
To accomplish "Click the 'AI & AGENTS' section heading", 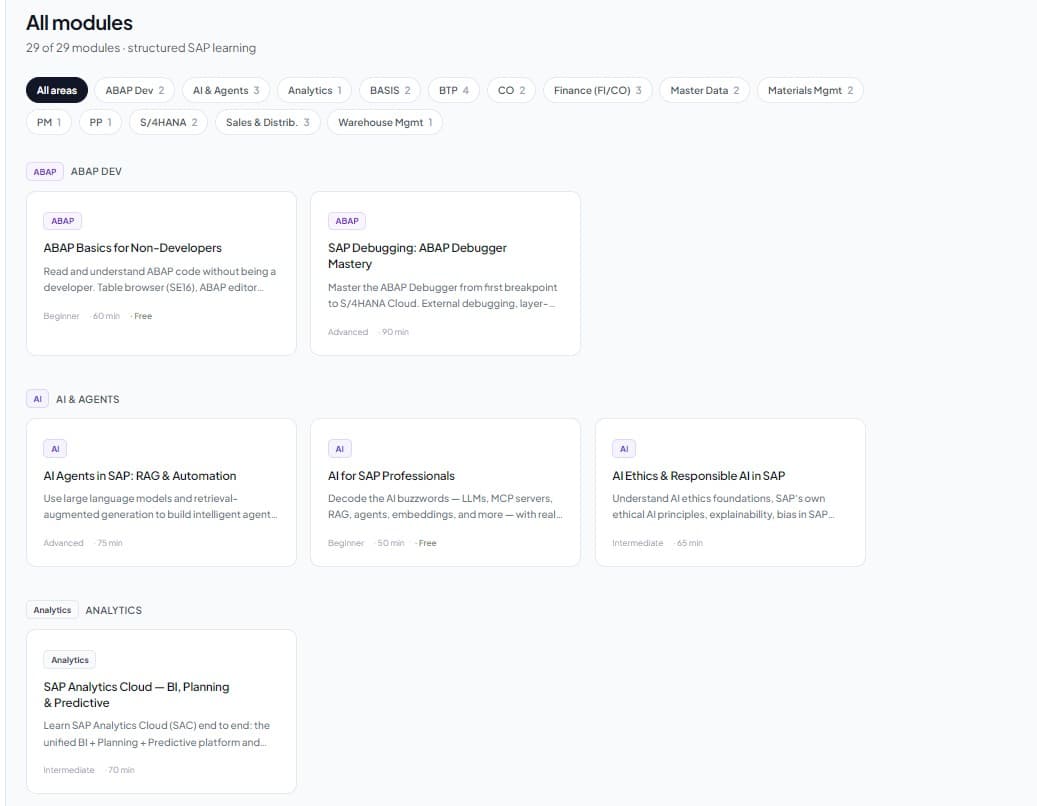I will coord(88,399).
